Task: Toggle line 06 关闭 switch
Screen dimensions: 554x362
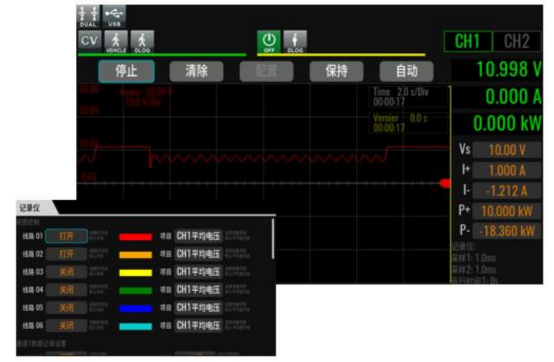Action: tap(66, 326)
